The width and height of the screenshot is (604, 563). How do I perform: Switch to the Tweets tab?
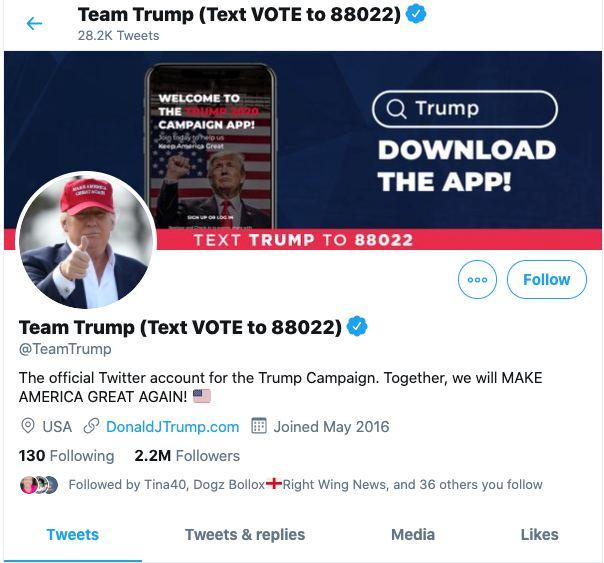(73, 534)
